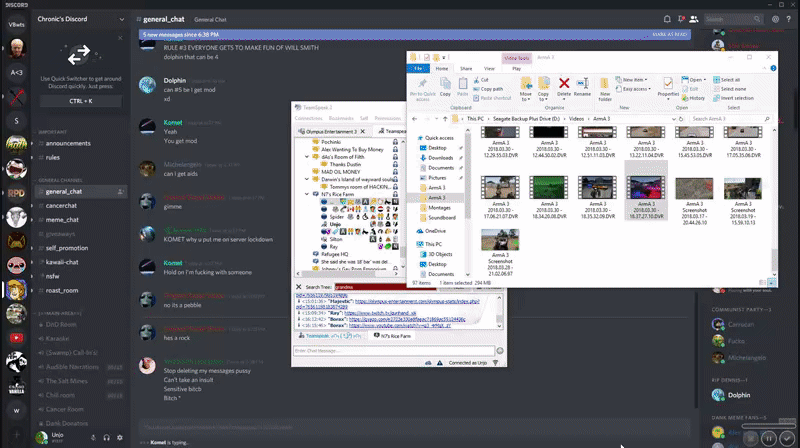The image size is (800, 448).
Task: Open Discord User Settings gear
Action: click(x=120, y=437)
